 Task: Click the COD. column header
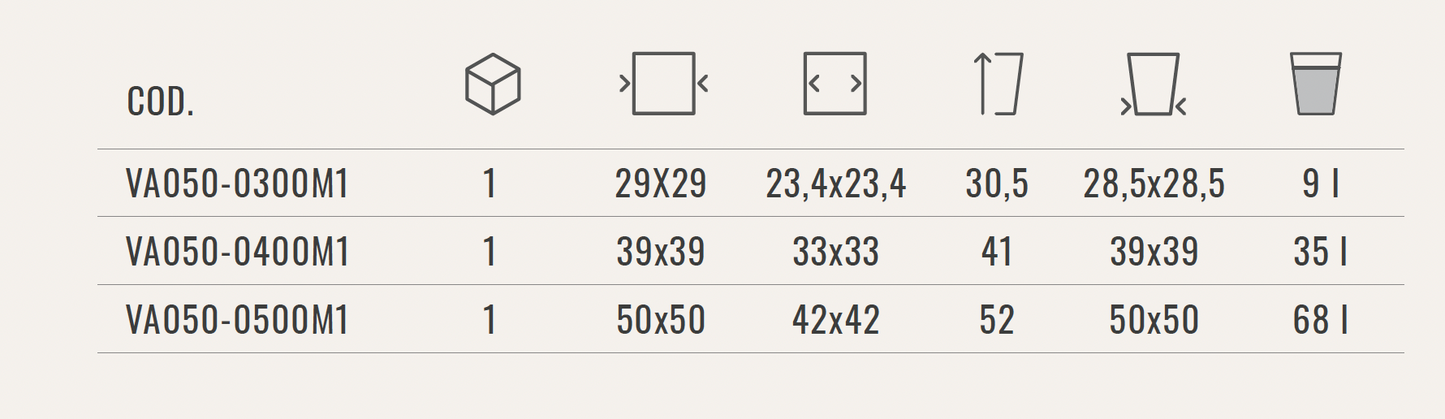point(160,102)
